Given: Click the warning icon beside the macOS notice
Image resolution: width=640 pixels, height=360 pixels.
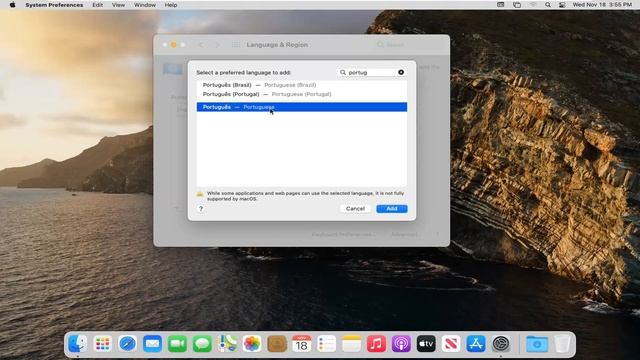Looking at the screenshot, I should tap(200, 195).
